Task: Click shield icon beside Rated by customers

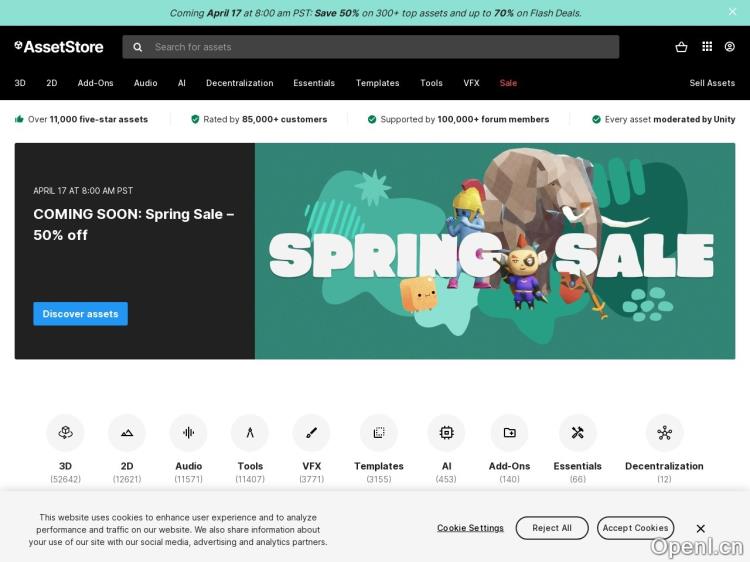Action: 195,119
